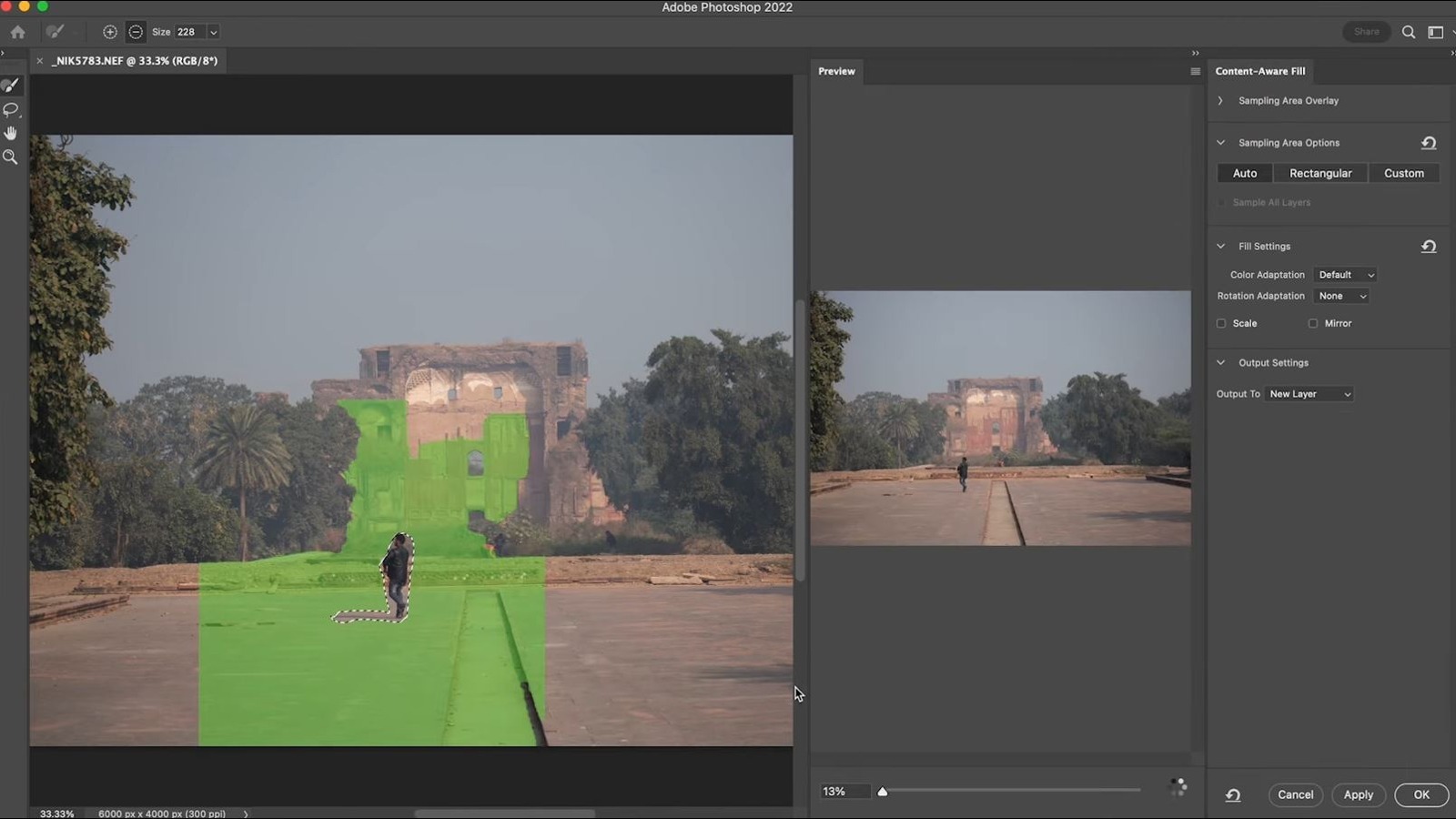The height and width of the screenshot is (819, 1456).
Task: Enable add to sampling area mode
Action: pos(109,31)
